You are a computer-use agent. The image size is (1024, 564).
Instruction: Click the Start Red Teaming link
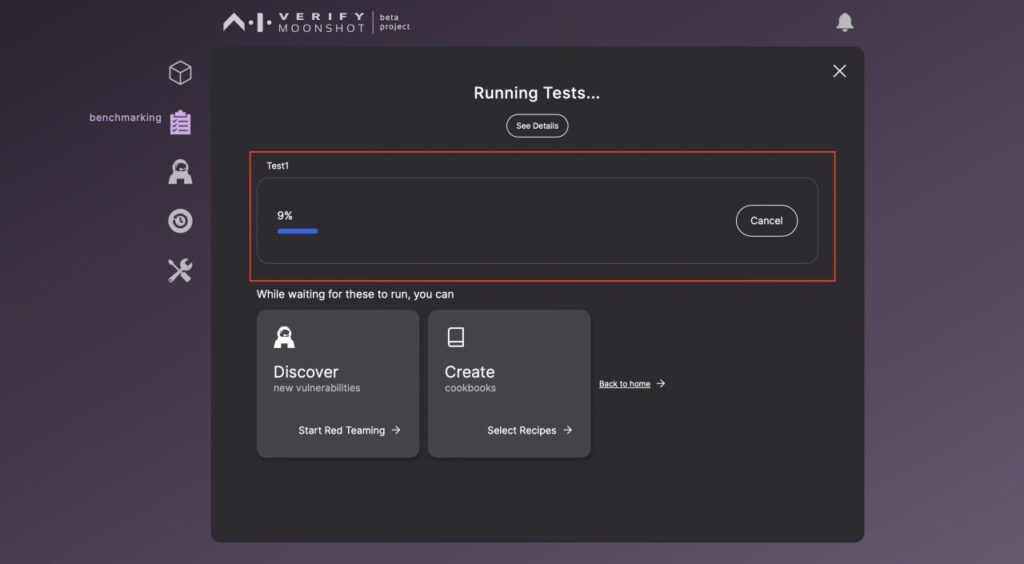341,430
